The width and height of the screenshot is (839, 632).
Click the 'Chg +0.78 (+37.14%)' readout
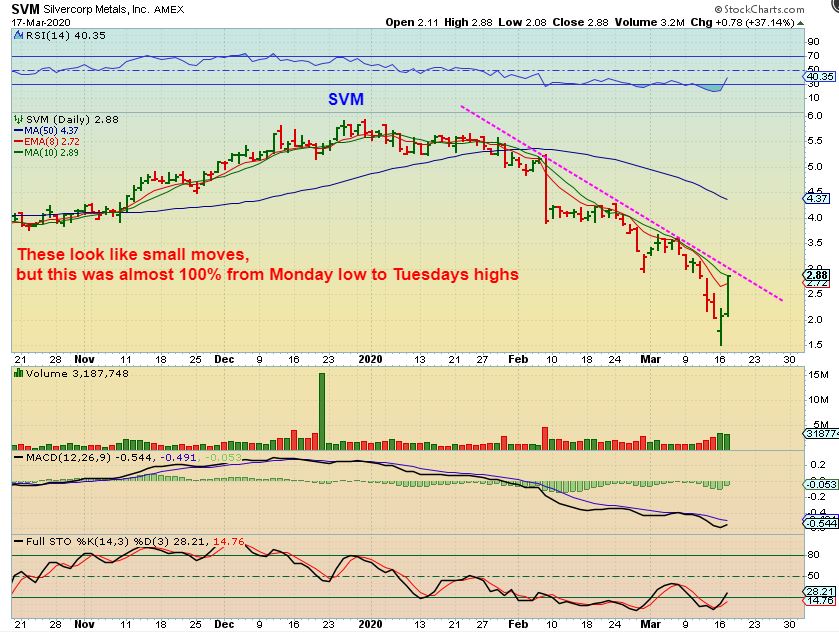click(x=742, y=22)
